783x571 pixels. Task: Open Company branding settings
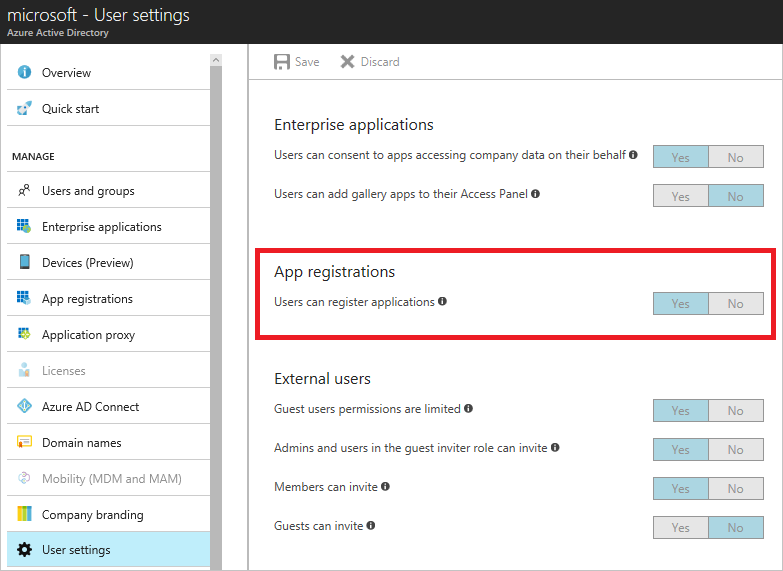pos(108,514)
